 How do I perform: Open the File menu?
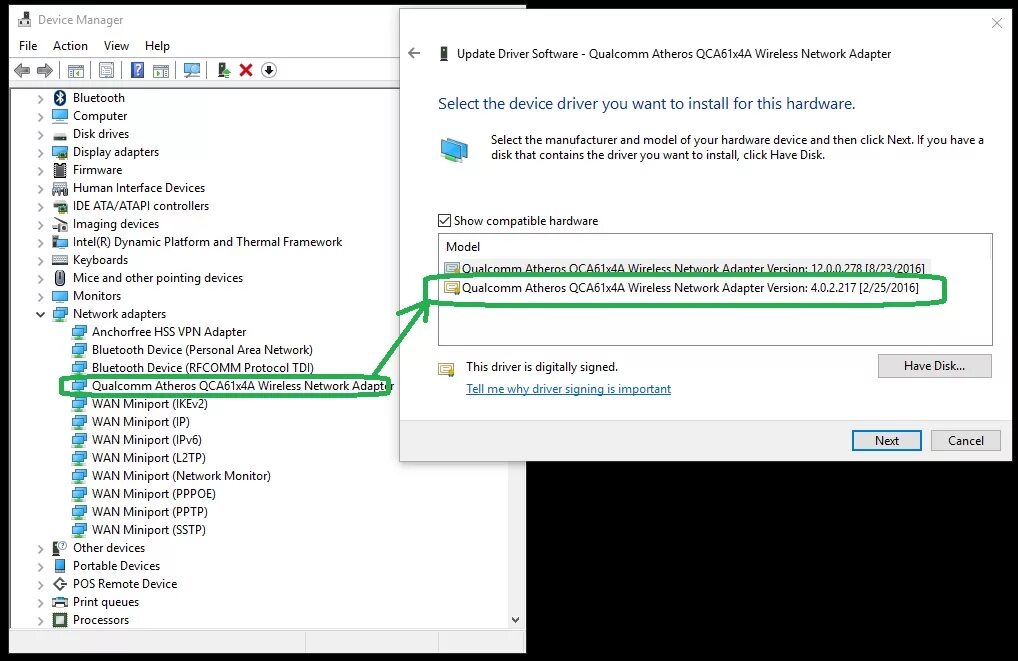pos(28,45)
